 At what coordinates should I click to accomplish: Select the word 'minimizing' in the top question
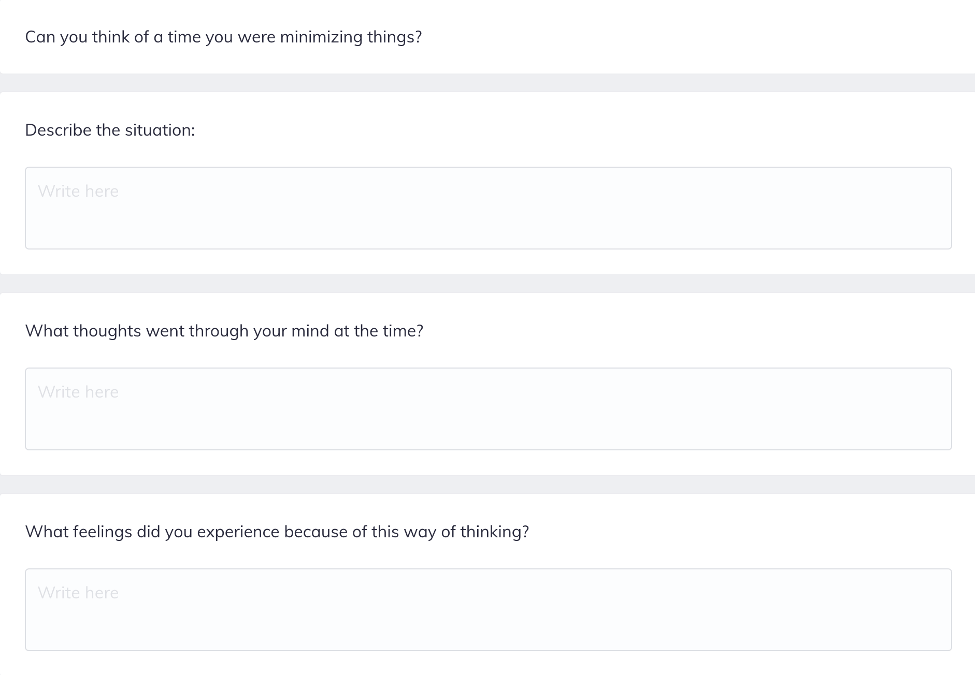click(x=323, y=38)
